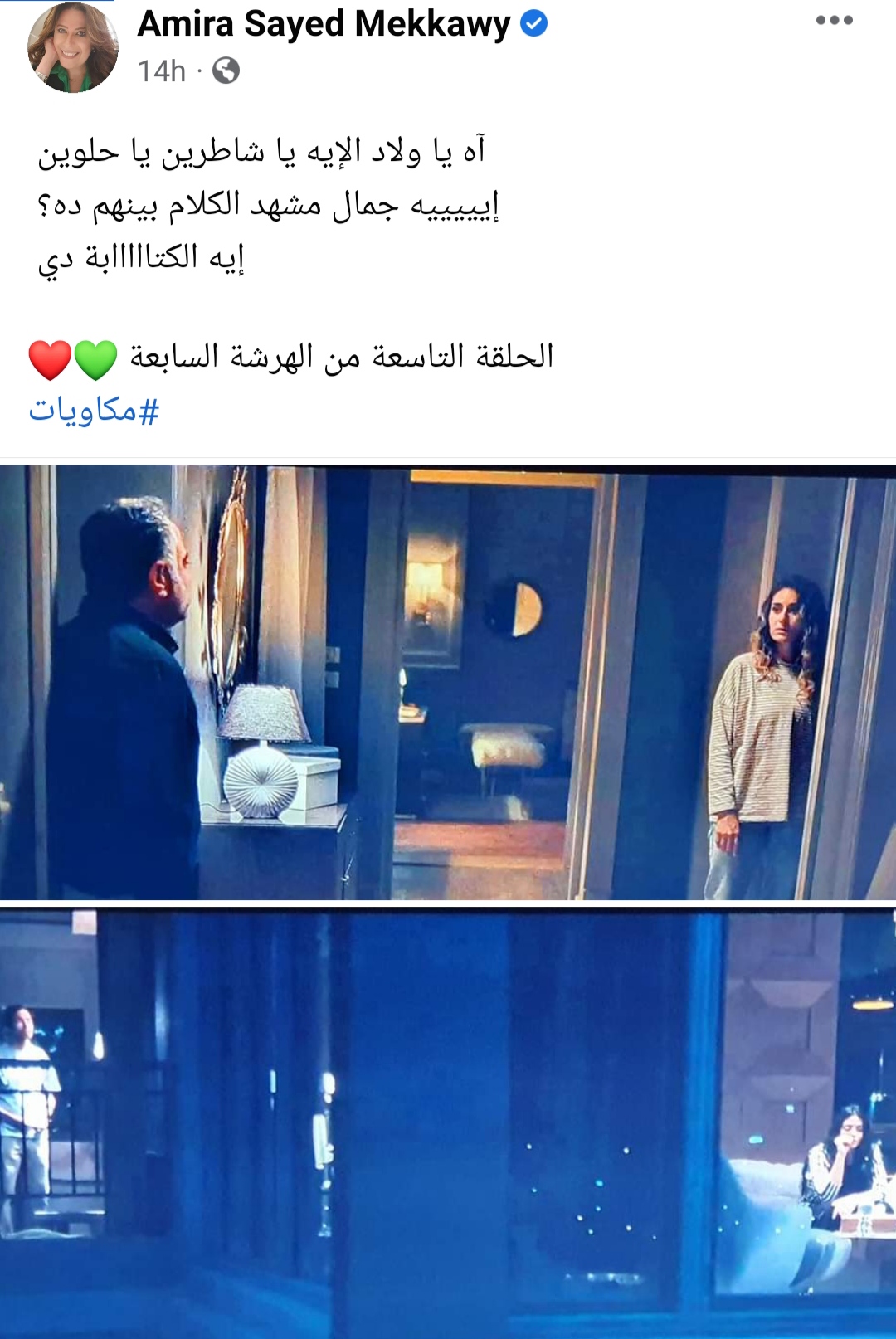The width and height of the screenshot is (896, 1339).
Task: Click the 14h post timestamp
Action: click(x=162, y=71)
